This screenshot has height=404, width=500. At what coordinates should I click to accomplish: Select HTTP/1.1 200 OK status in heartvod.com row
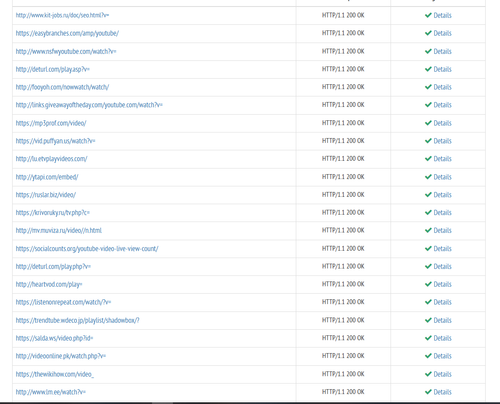point(343,284)
